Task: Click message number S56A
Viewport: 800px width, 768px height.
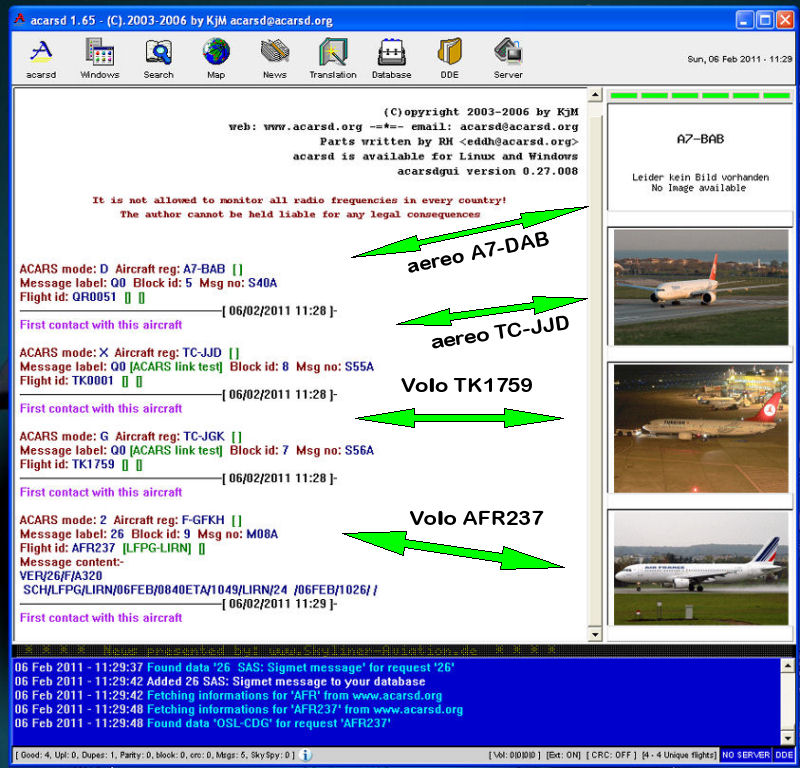Action: pyautogui.click(x=359, y=450)
